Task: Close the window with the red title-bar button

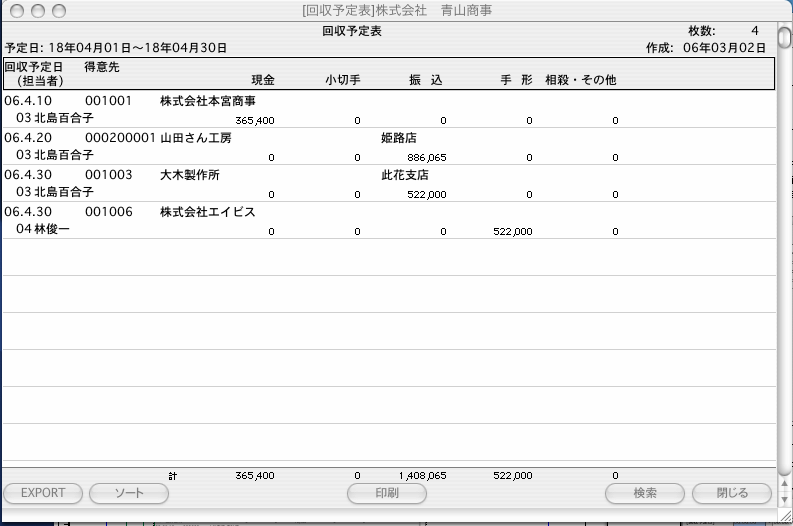Action: (17, 11)
